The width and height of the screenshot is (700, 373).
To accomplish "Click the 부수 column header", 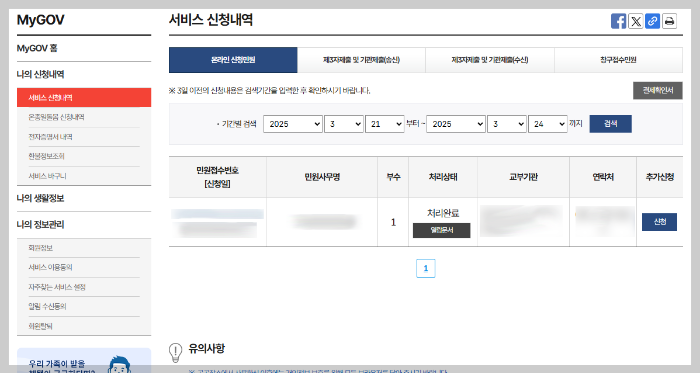I will [393, 177].
